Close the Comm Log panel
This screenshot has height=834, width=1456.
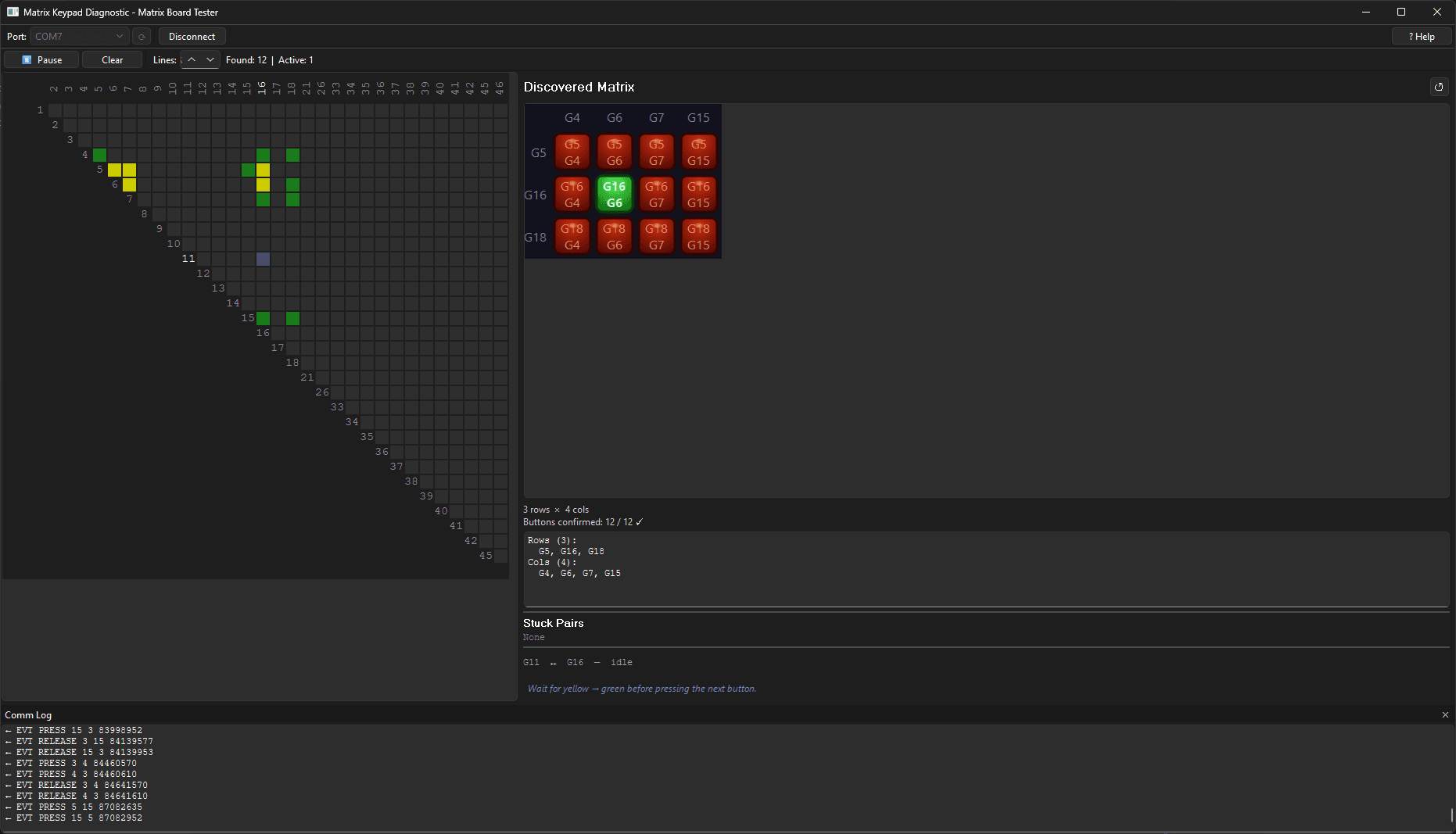click(1445, 714)
